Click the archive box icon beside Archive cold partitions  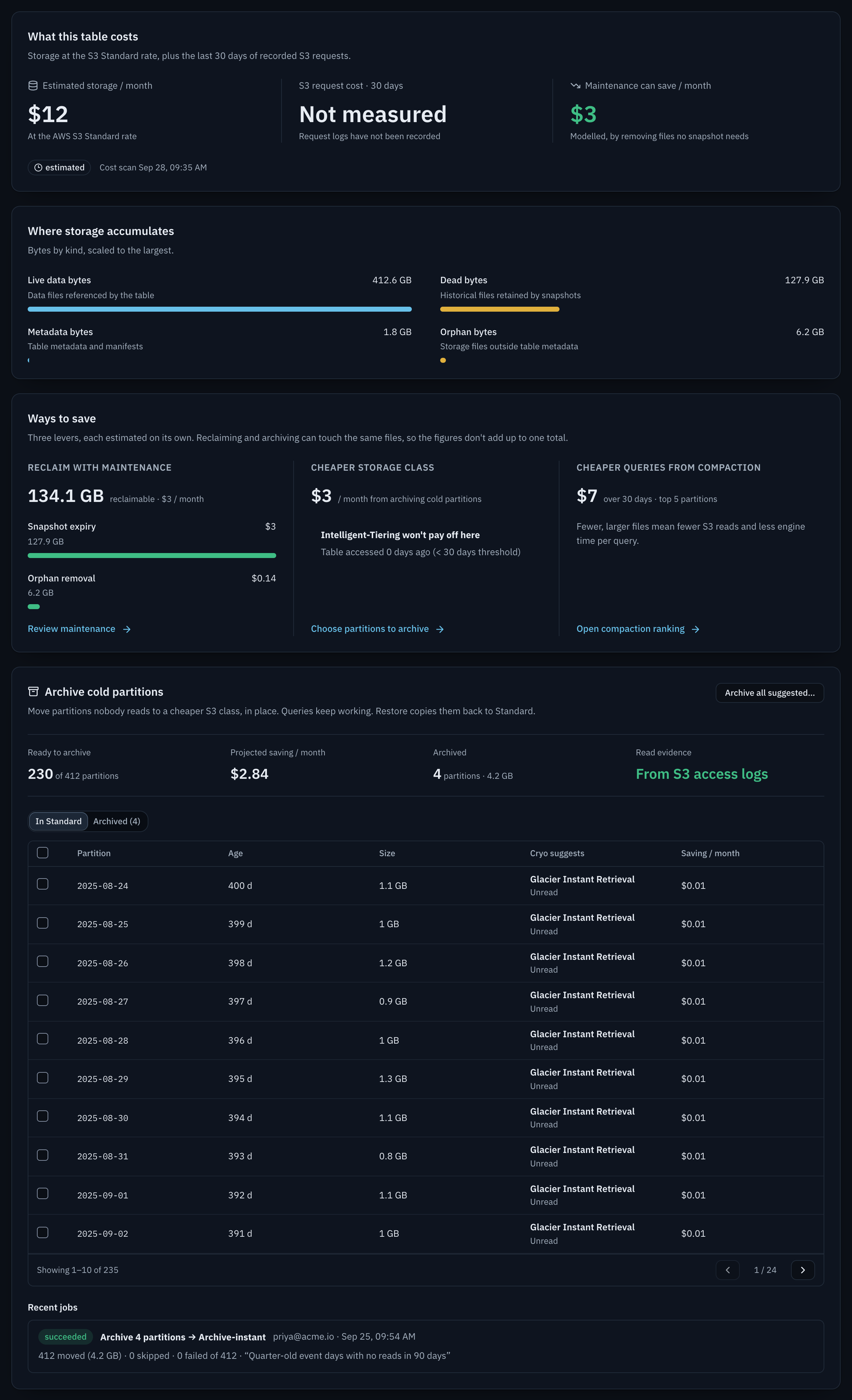pos(33,691)
